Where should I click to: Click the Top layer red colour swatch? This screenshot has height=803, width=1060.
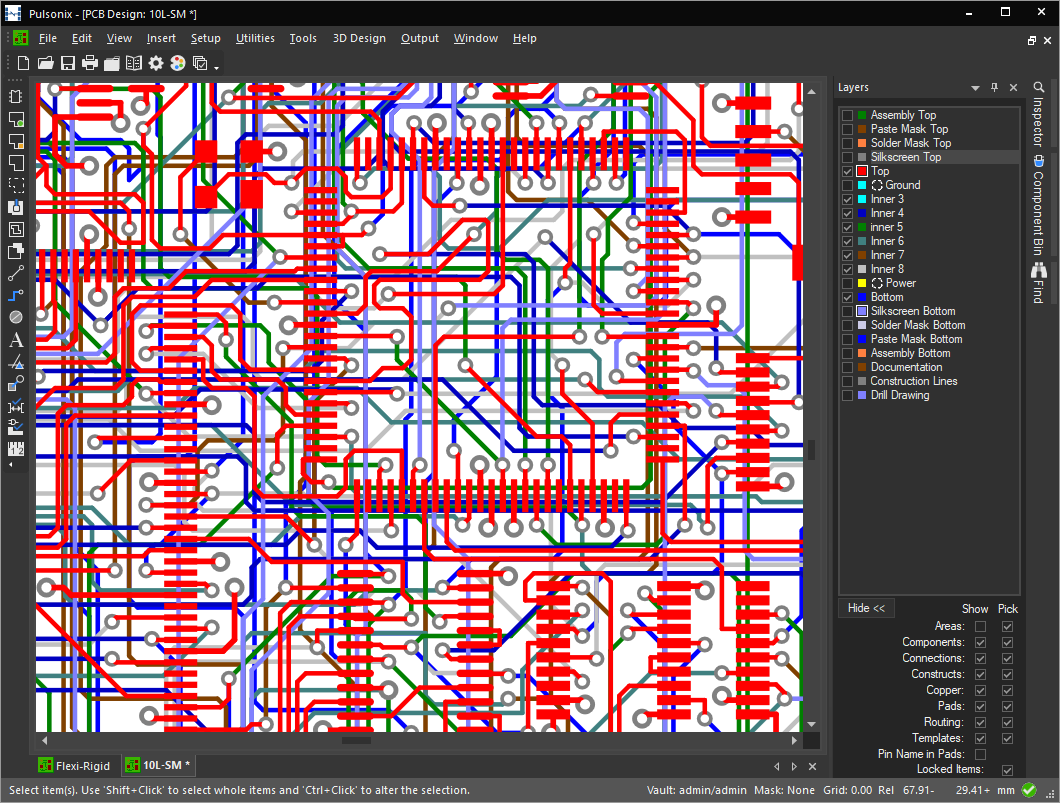[x=862, y=172]
